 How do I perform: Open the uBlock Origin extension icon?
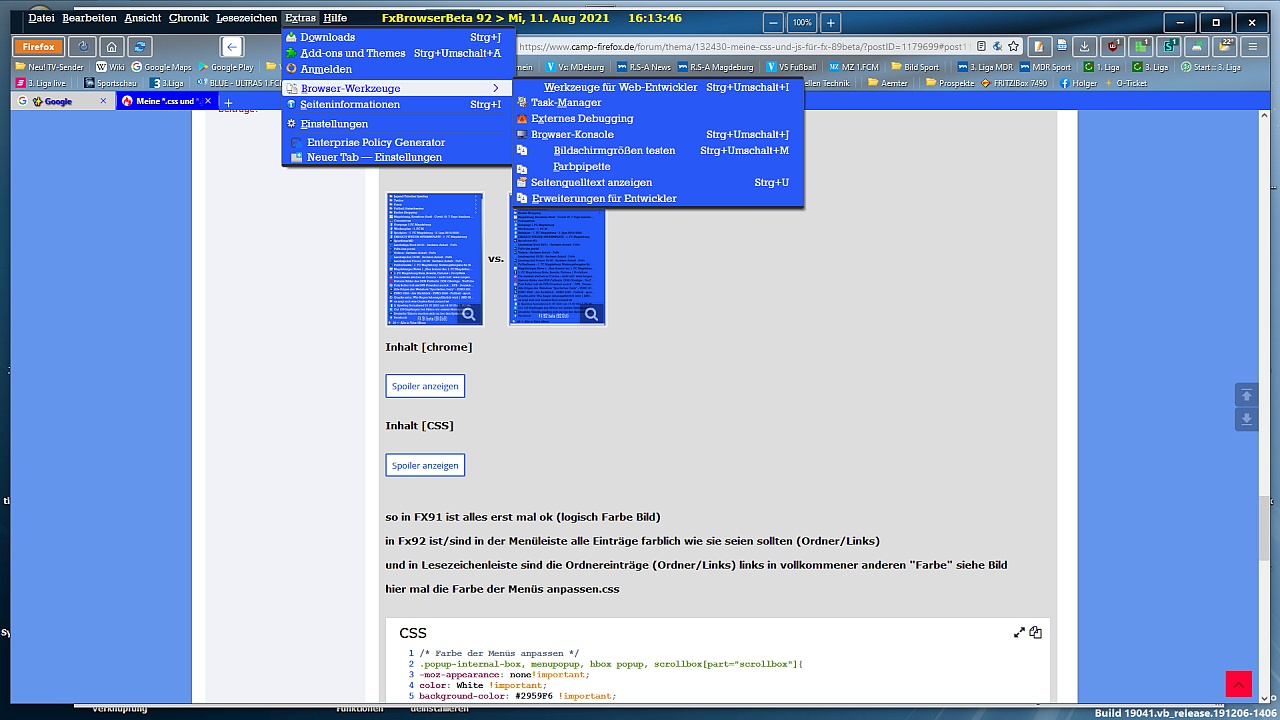coord(1112,47)
